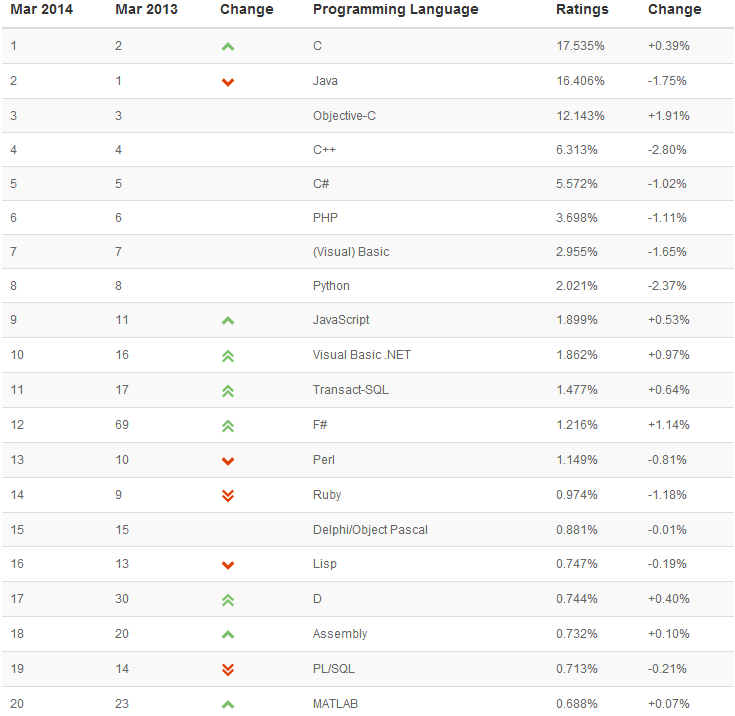Click the double up arrow beside Transact-SQL
Viewport: 735px width, 716px height.
pyautogui.click(x=228, y=391)
